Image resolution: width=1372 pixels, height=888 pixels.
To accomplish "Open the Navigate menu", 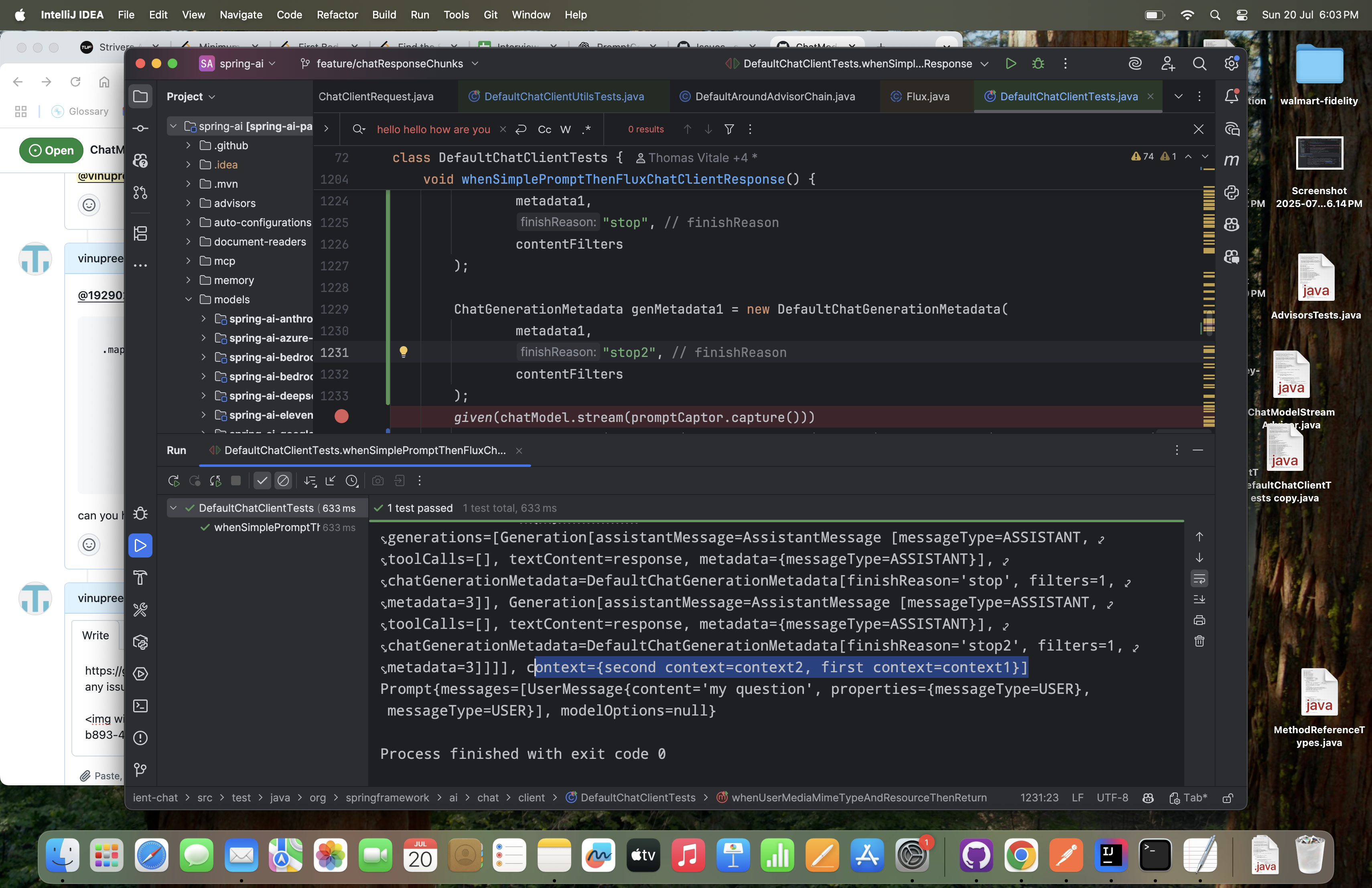I will (x=241, y=14).
